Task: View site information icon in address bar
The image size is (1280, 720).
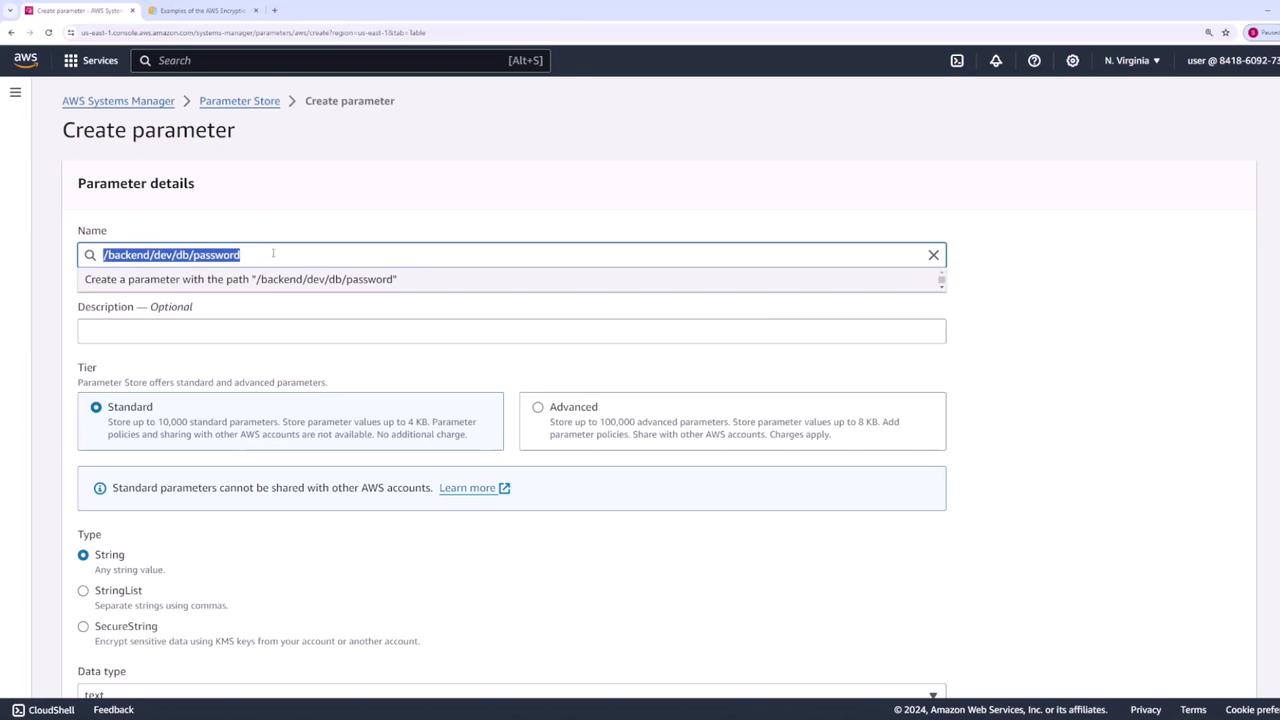Action: (x=70, y=32)
